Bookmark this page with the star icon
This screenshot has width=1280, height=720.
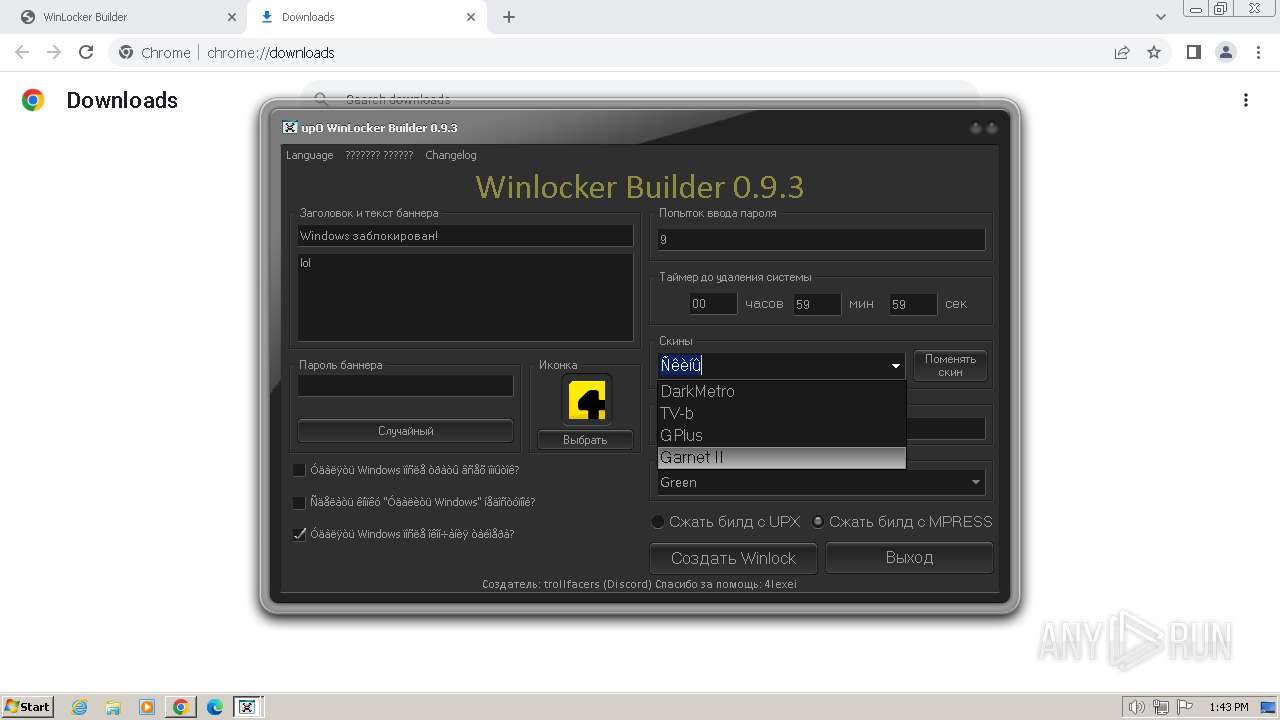[x=1154, y=52]
